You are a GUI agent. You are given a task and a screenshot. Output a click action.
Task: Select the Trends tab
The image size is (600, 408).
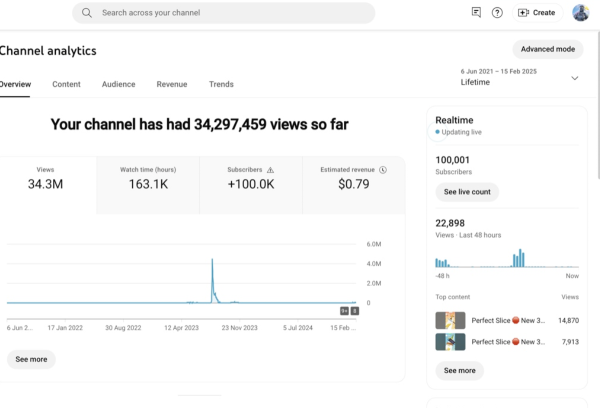click(x=221, y=85)
